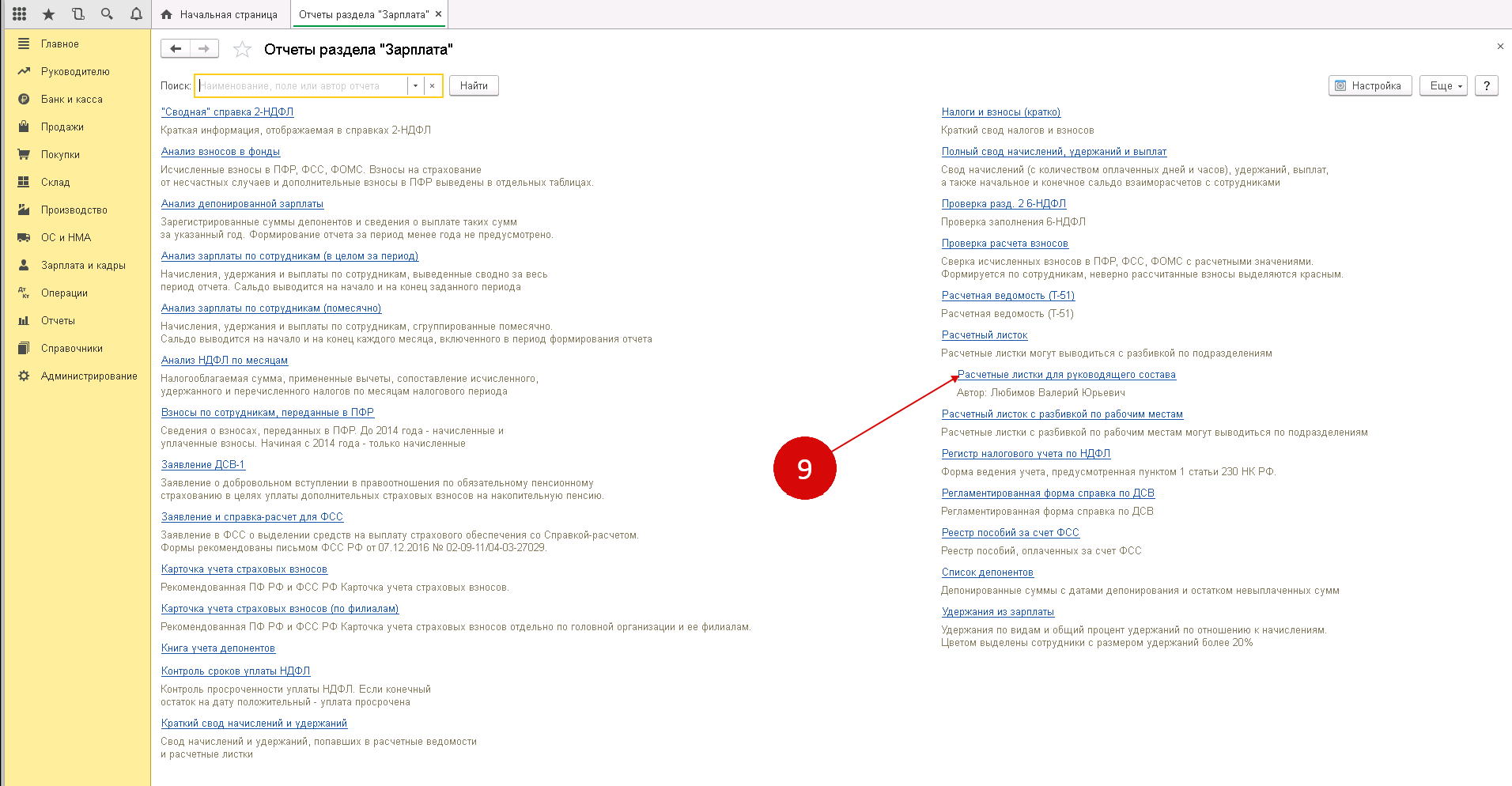Open notifications bell icon

tap(136, 14)
